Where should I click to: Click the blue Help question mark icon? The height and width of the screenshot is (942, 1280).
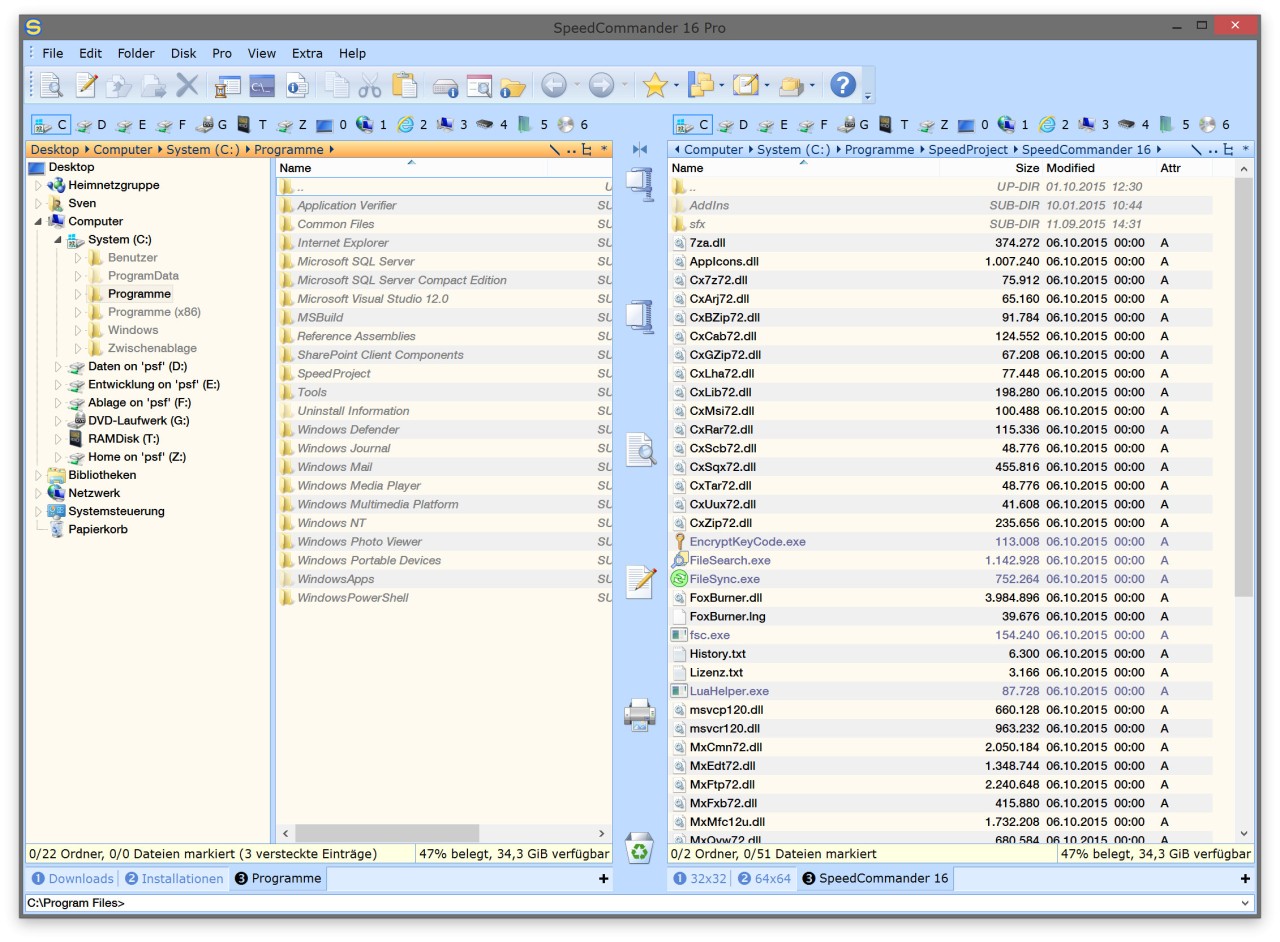tap(843, 86)
